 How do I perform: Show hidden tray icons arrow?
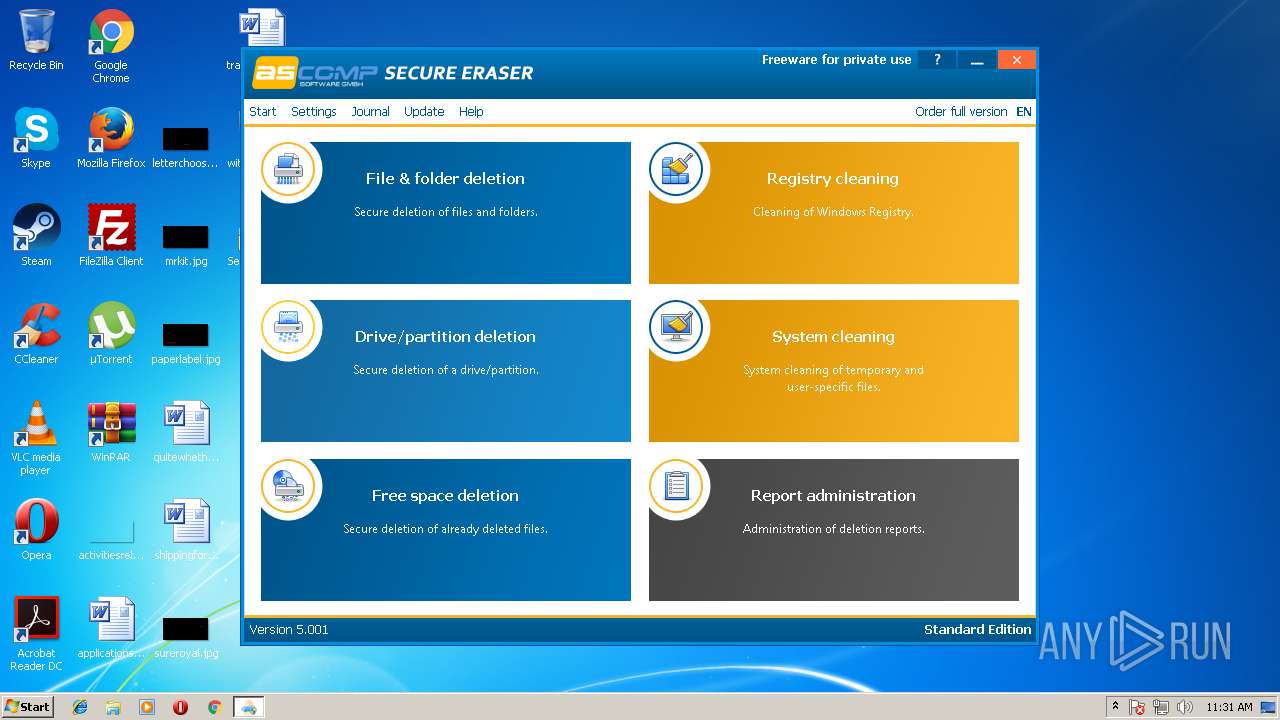[x=1115, y=707]
